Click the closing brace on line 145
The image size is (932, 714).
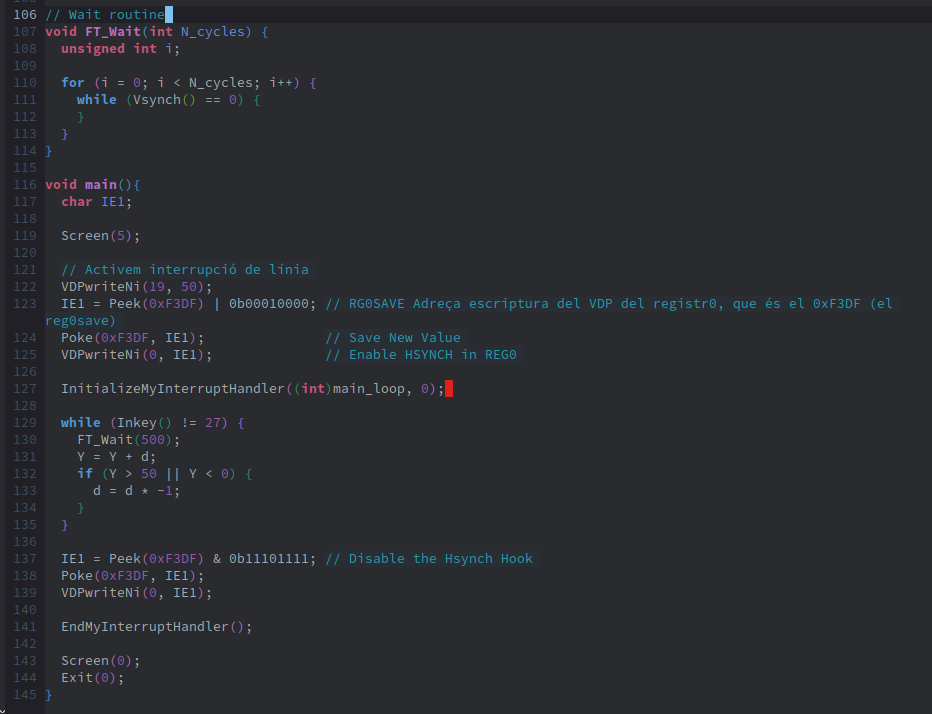(x=49, y=695)
